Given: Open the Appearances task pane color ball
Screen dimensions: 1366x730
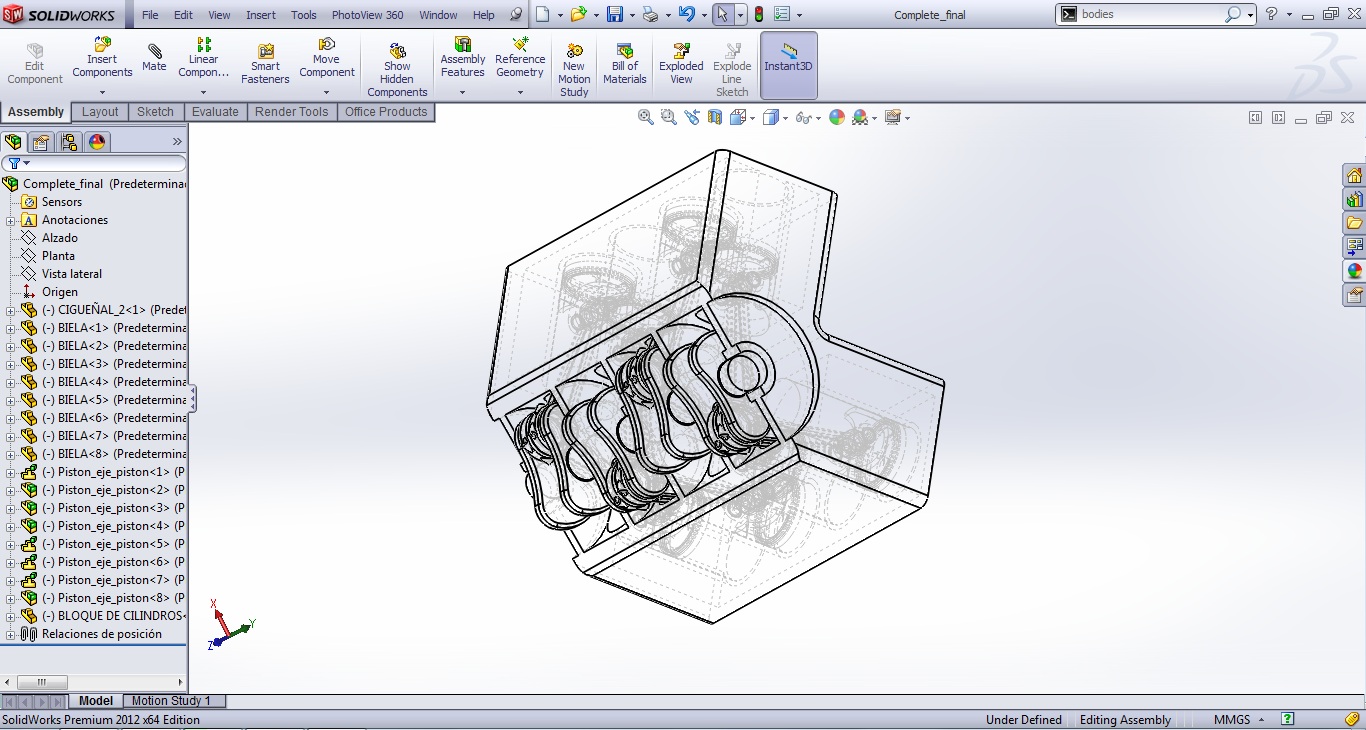Looking at the screenshot, I should [x=1354, y=271].
